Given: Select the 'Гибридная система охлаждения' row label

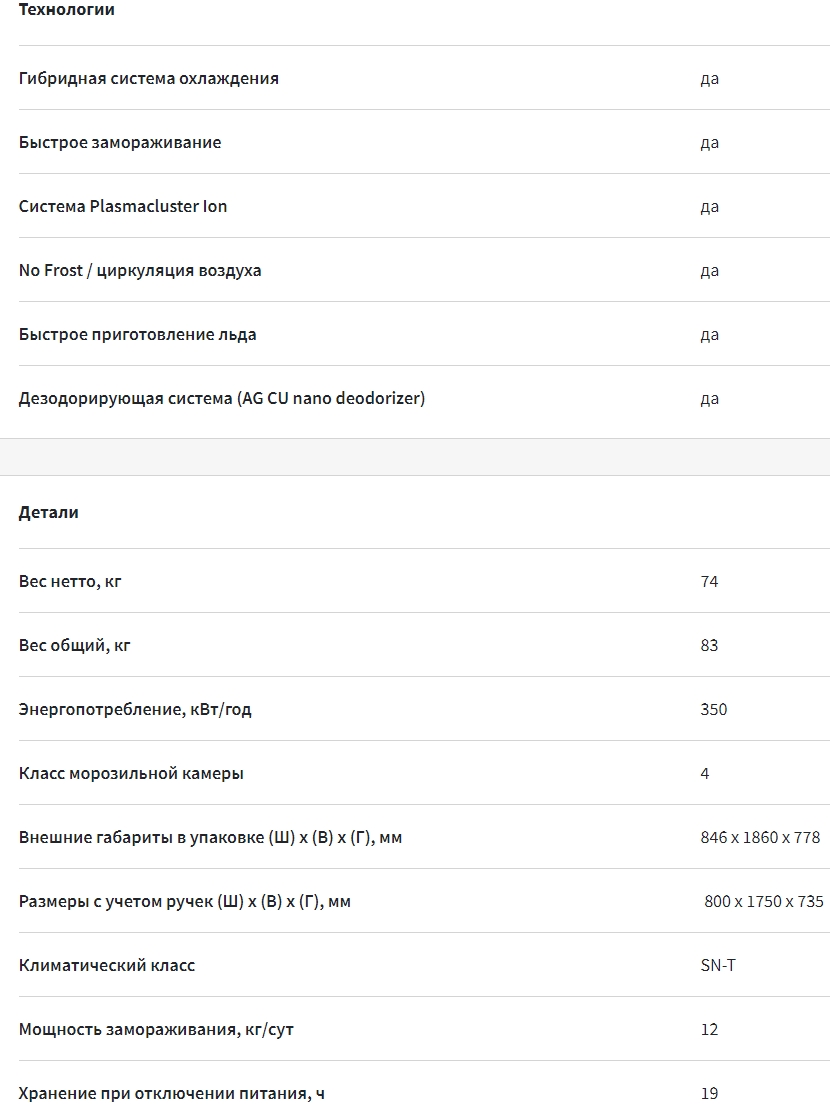Looking at the screenshot, I should (x=149, y=78).
